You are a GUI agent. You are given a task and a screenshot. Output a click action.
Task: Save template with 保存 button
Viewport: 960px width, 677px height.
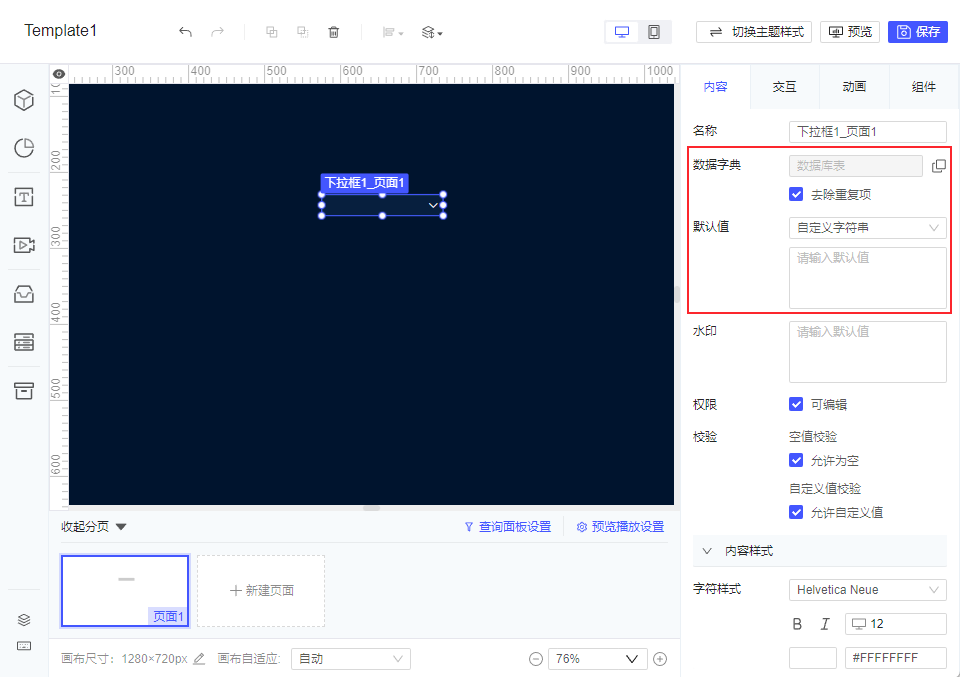pyautogui.click(x=918, y=32)
